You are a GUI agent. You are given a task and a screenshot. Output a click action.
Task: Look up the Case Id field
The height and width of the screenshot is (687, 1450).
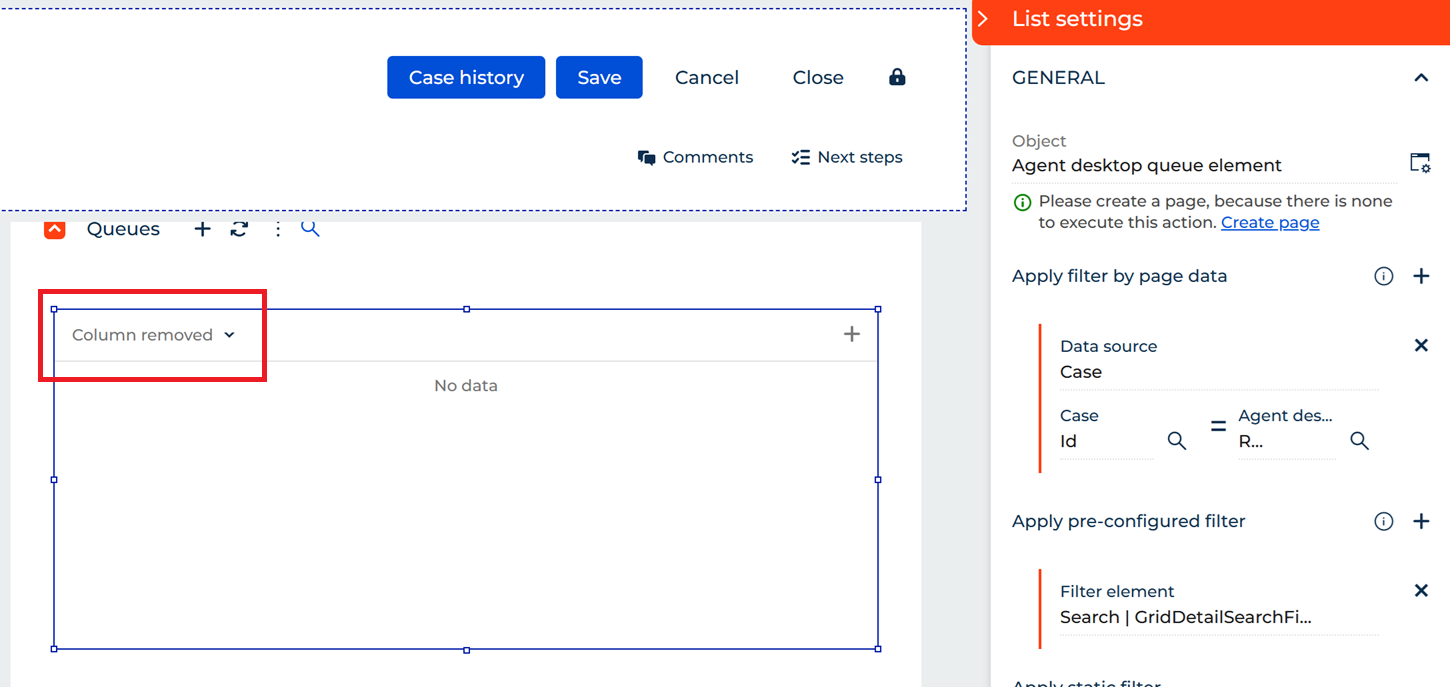(x=1177, y=441)
